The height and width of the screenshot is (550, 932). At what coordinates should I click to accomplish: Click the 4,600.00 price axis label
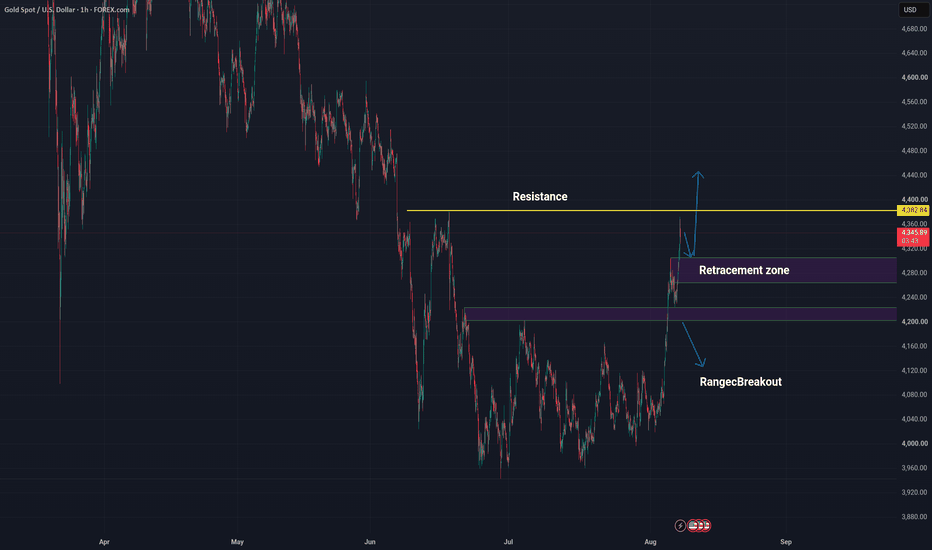pos(914,77)
